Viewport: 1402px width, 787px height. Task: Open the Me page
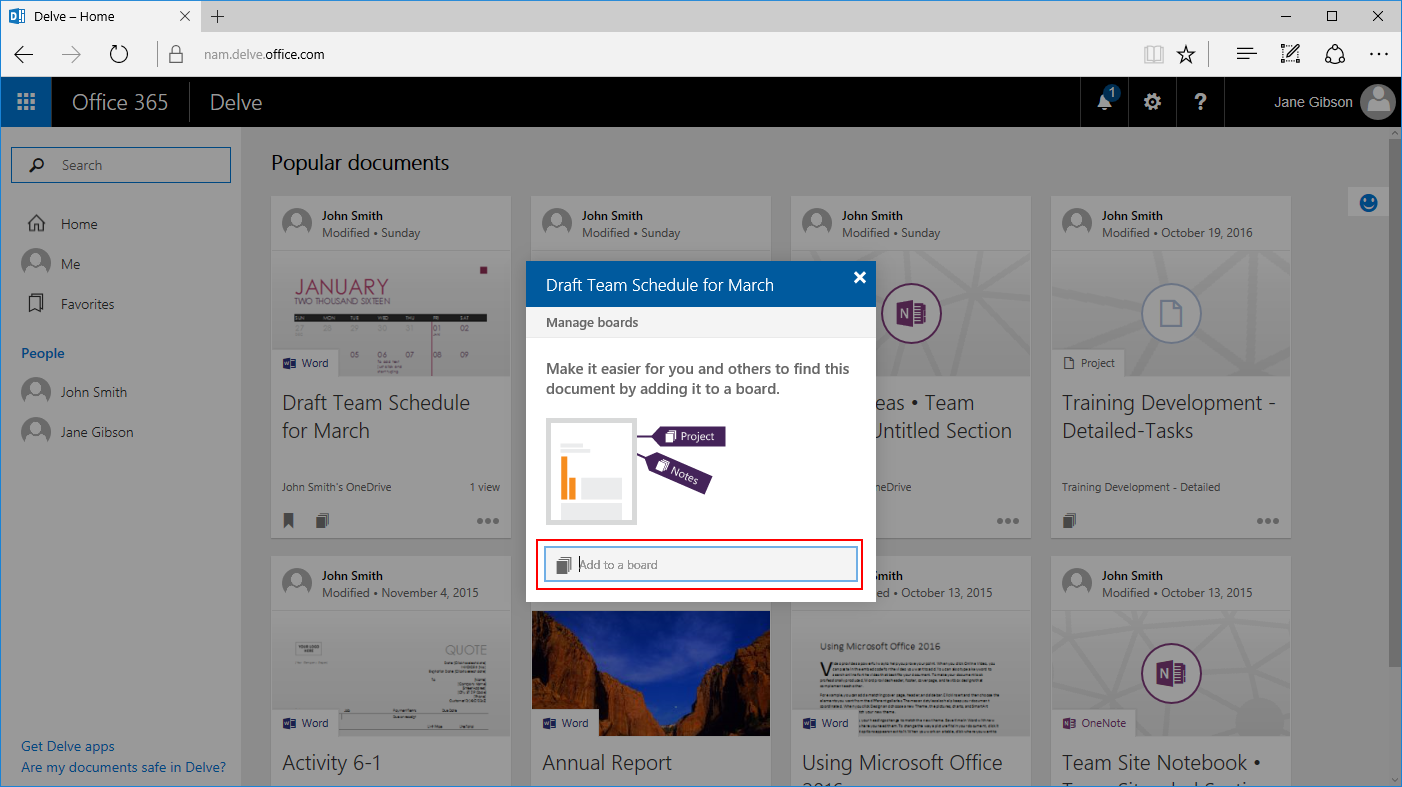pyautogui.click(x=52, y=264)
